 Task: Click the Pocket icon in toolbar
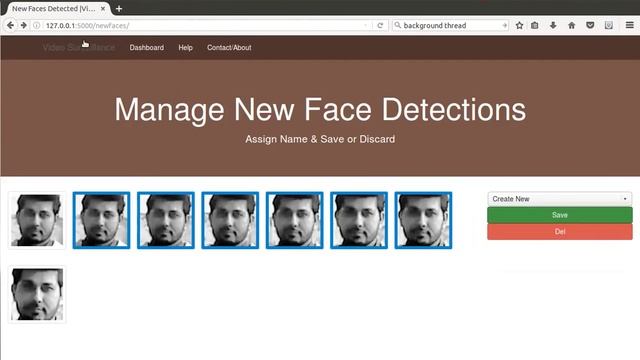coord(590,25)
